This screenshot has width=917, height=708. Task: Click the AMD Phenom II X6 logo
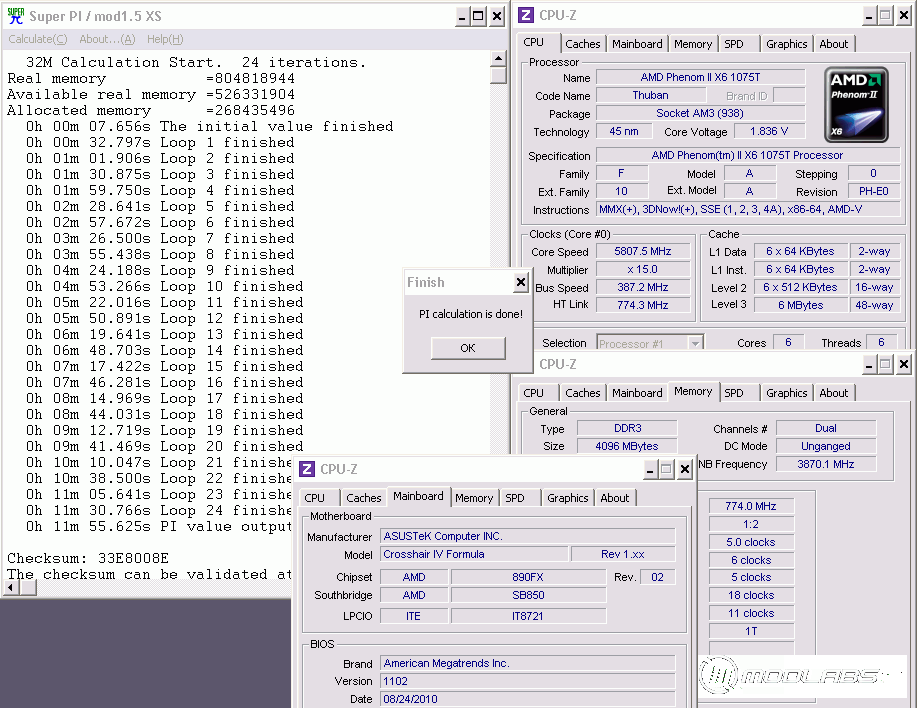pyautogui.click(x=856, y=105)
